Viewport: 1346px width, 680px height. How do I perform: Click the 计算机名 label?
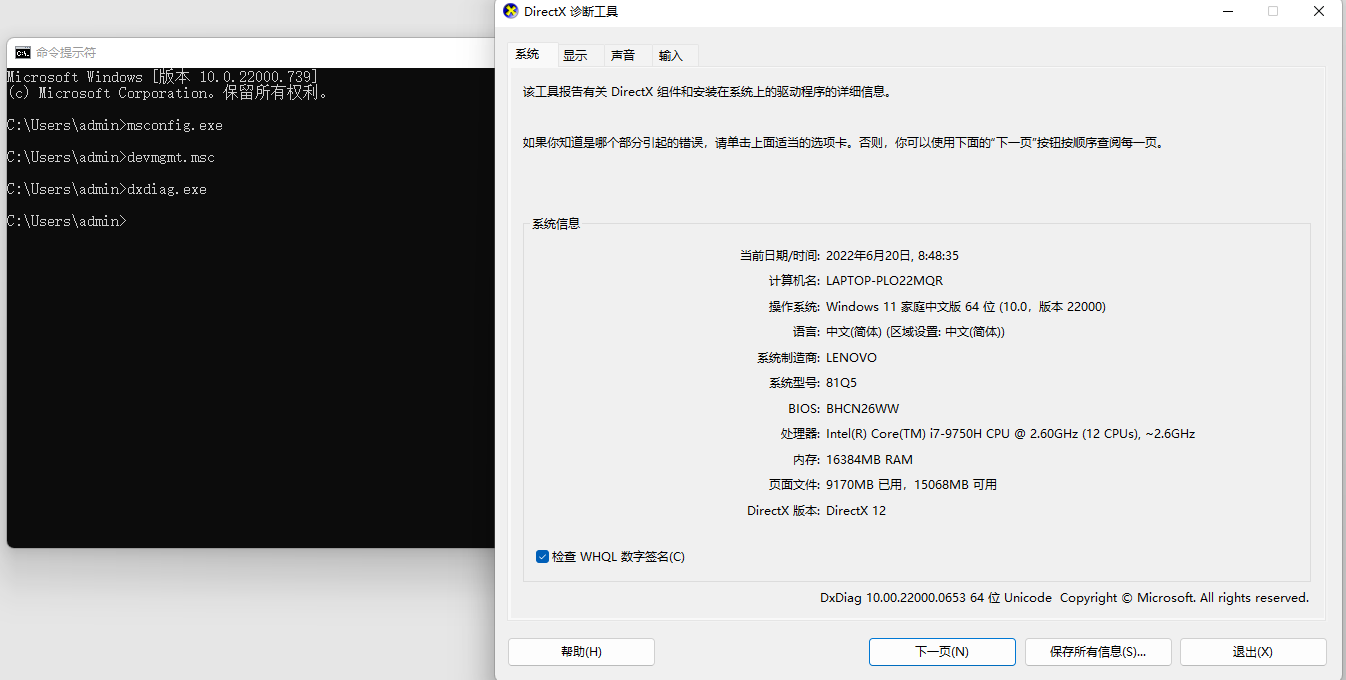pyautogui.click(x=794, y=281)
